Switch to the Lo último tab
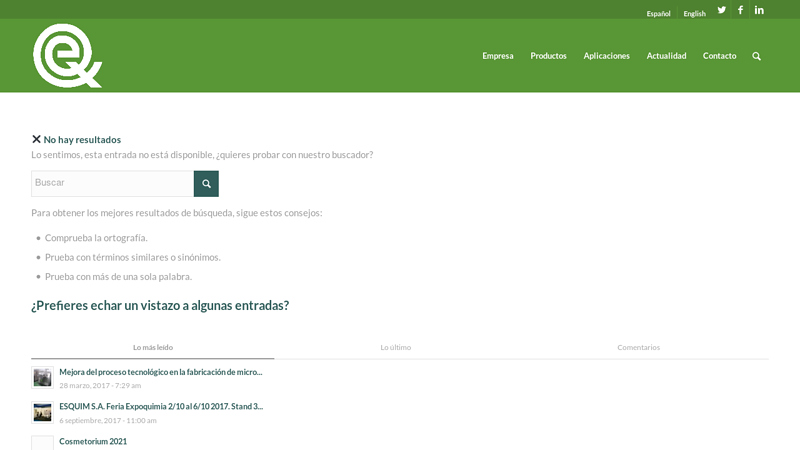The image size is (800, 450). coord(395,347)
